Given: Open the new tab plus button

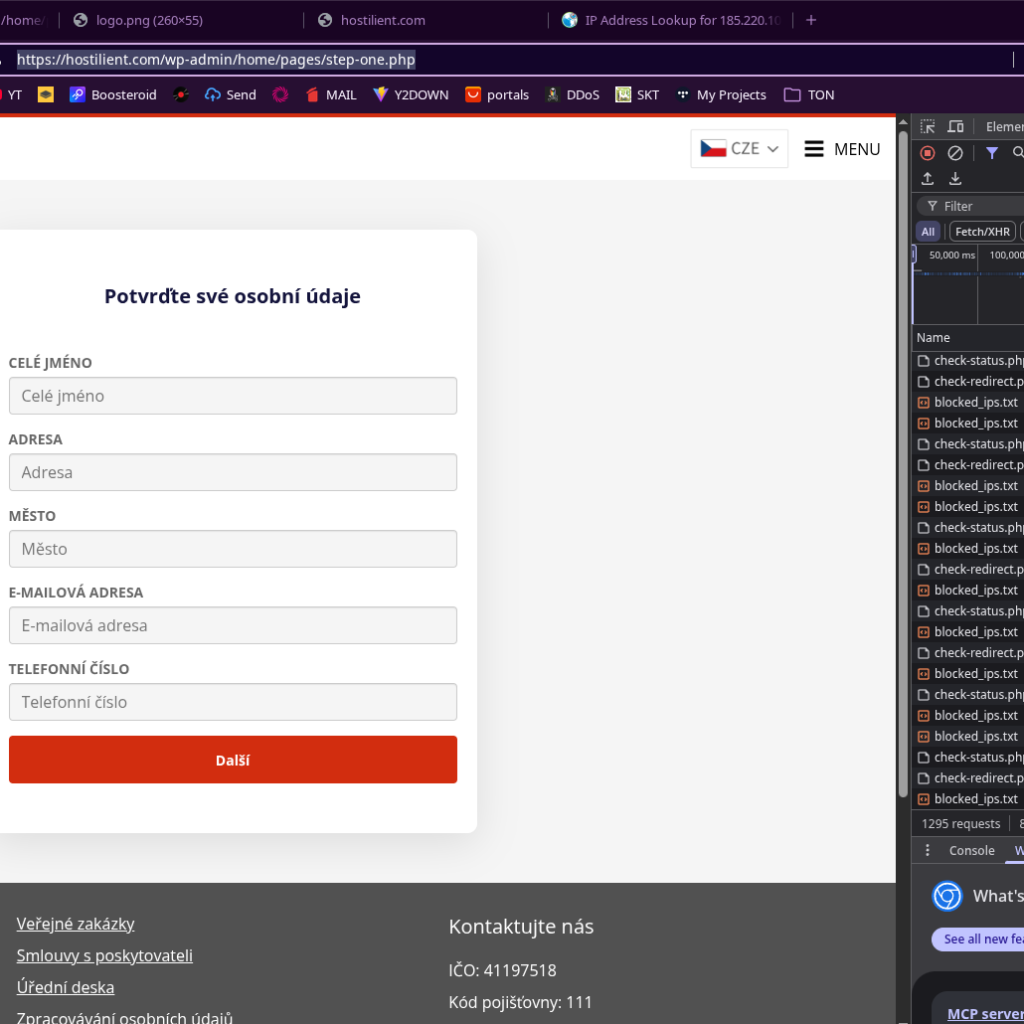Looking at the screenshot, I should (811, 20).
